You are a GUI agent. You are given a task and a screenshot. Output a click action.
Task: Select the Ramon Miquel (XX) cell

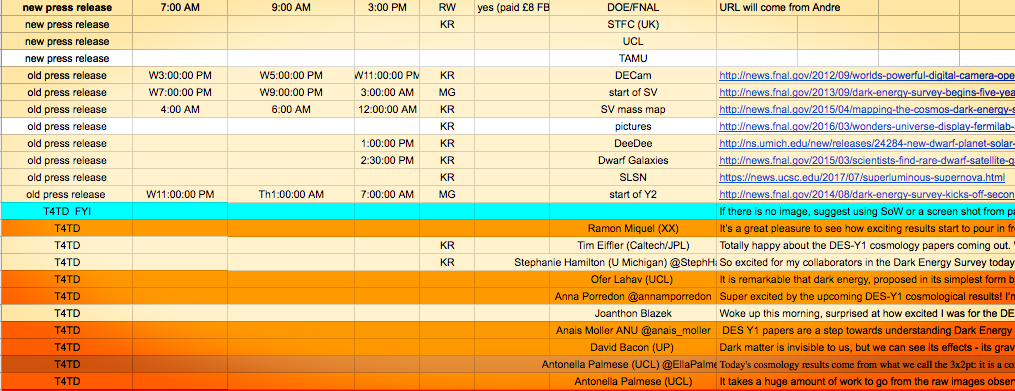click(x=633, y=228)
